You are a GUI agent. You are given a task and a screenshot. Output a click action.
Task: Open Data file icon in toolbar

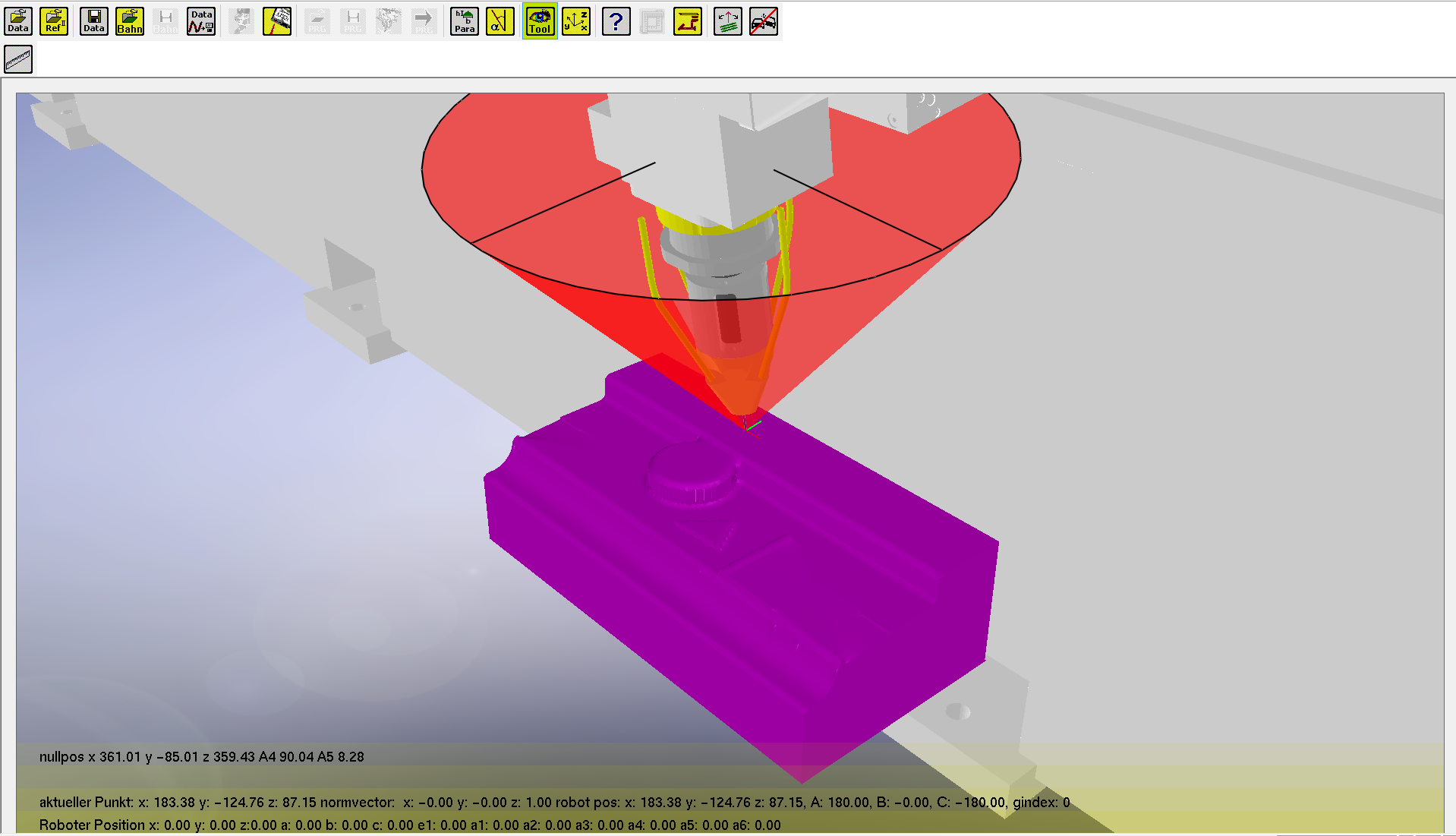(18, 21)
